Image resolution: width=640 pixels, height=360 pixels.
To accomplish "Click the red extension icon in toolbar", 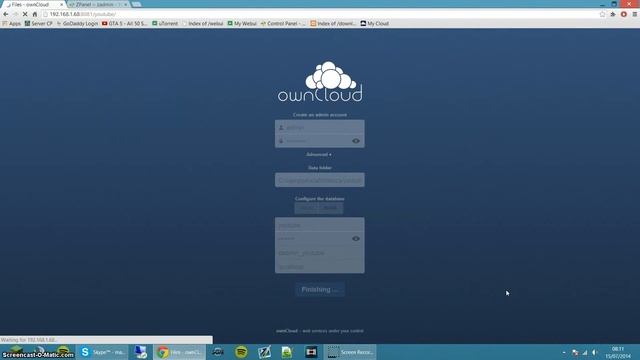I will pos(624,14).
